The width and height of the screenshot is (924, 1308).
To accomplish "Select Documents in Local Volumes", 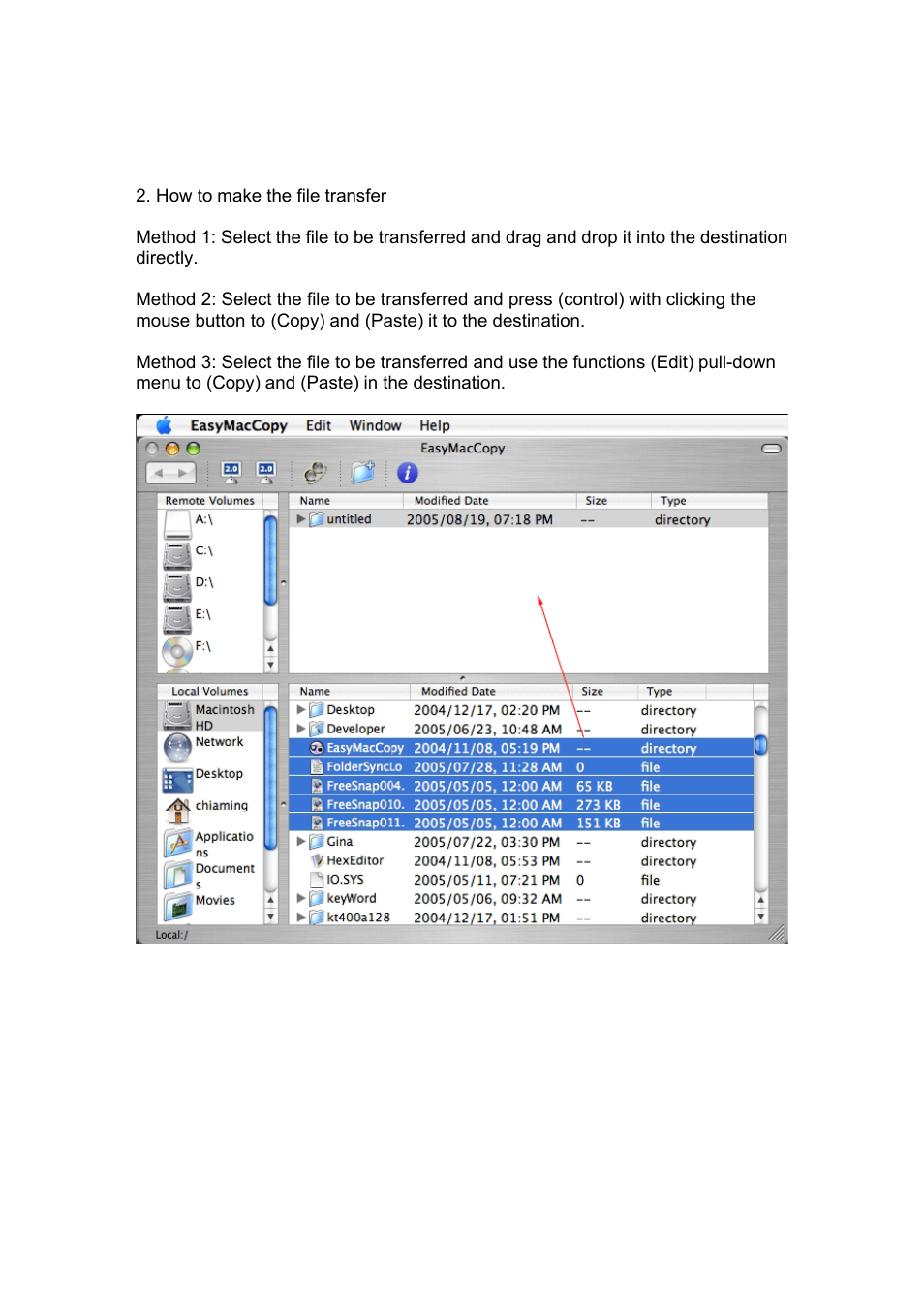I will pyautogui.click(x=210, y=876).
